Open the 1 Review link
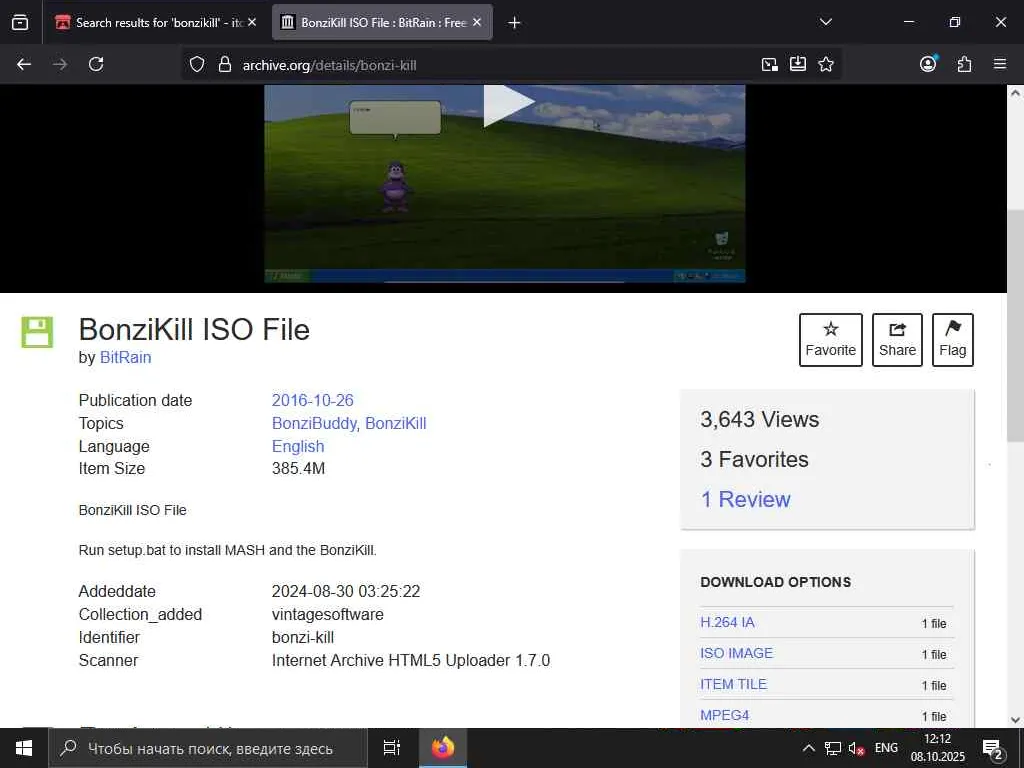The height and width of the screenshot is (768, 1024). (x=745, y=500)
